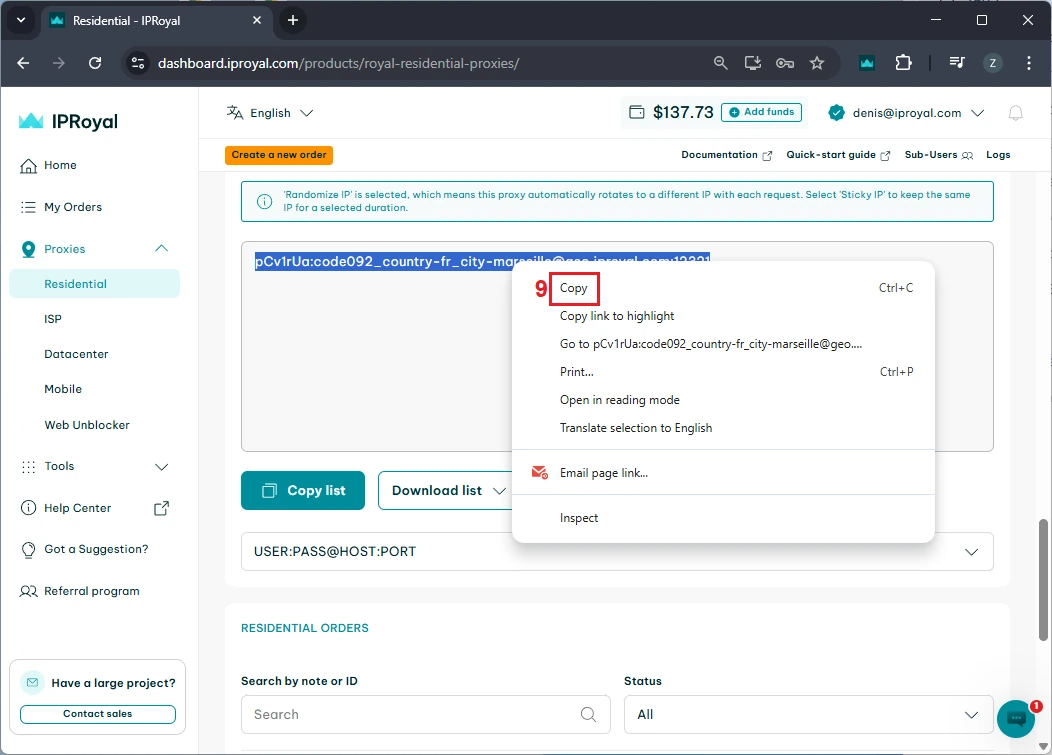This screenshot has height=755, width=1052.
Task: Choose Copy from the context menu
Action: pos(574,288)
